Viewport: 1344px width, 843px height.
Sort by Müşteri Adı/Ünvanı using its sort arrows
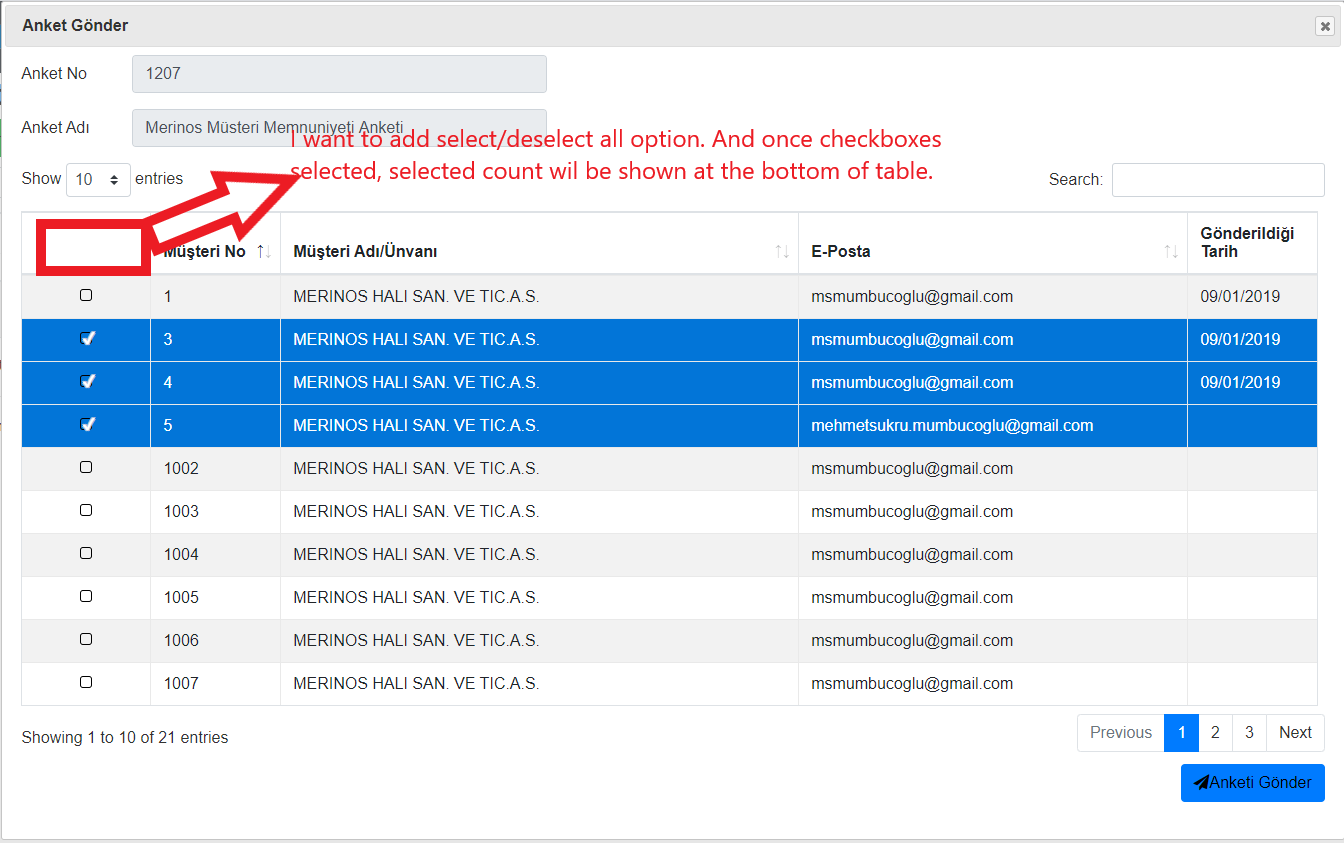point(781,251)
